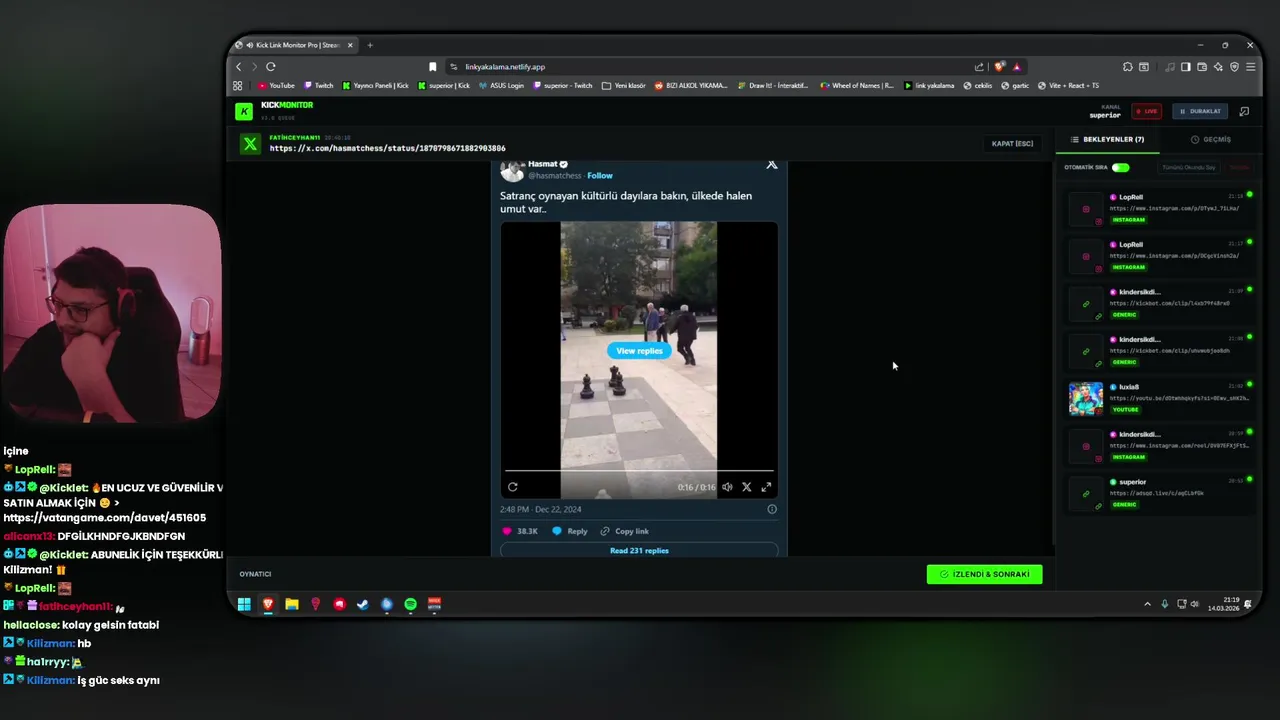The image size is (1280, 720).
Task: Open new browser tab plus button
Action: click(x=370, y=45)
